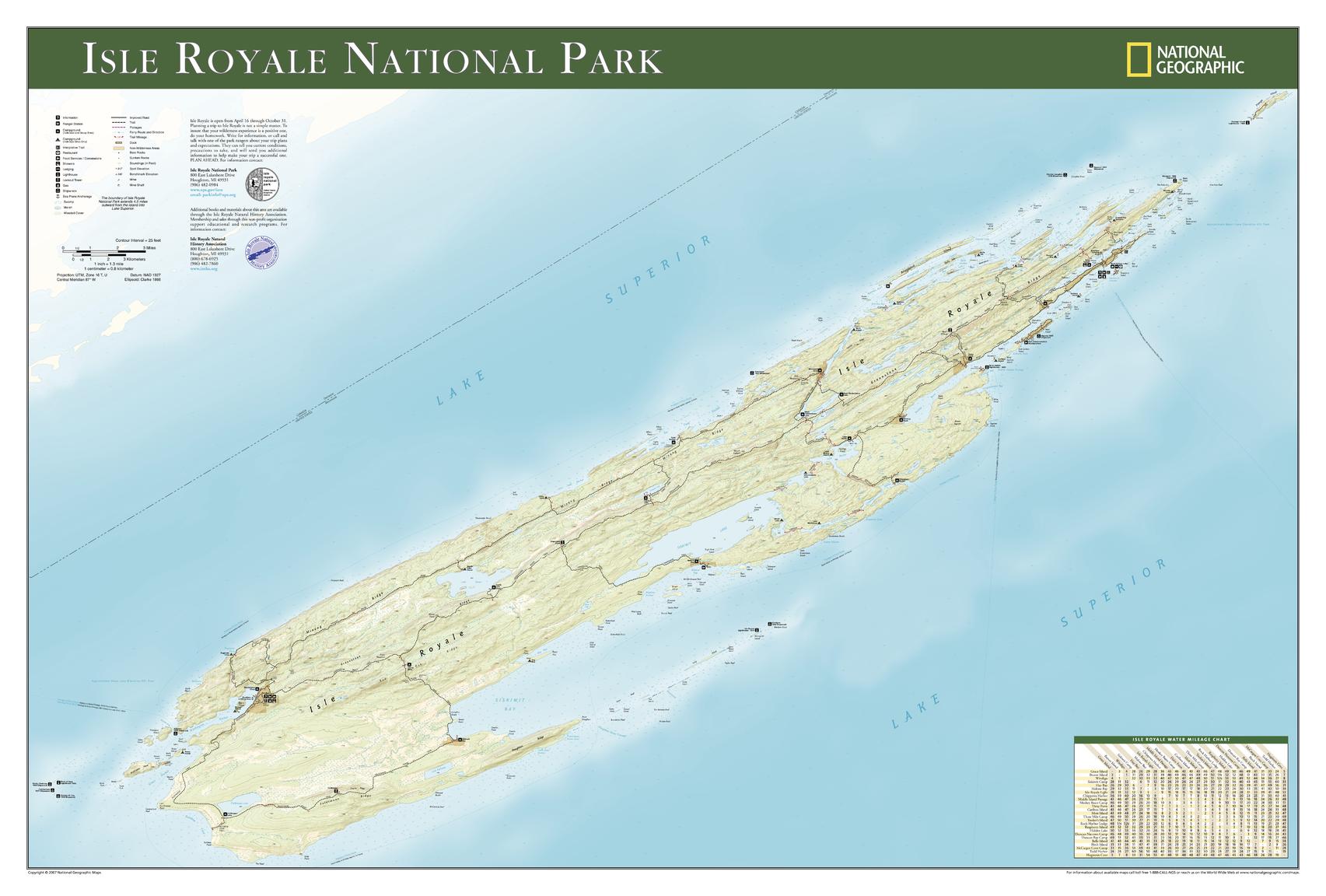Image resolution: width=1326 pixels, height=896 pixels.
Task: Click the 'SUPERIOR' label in the eastern lake
Action: click(1114, 593)
